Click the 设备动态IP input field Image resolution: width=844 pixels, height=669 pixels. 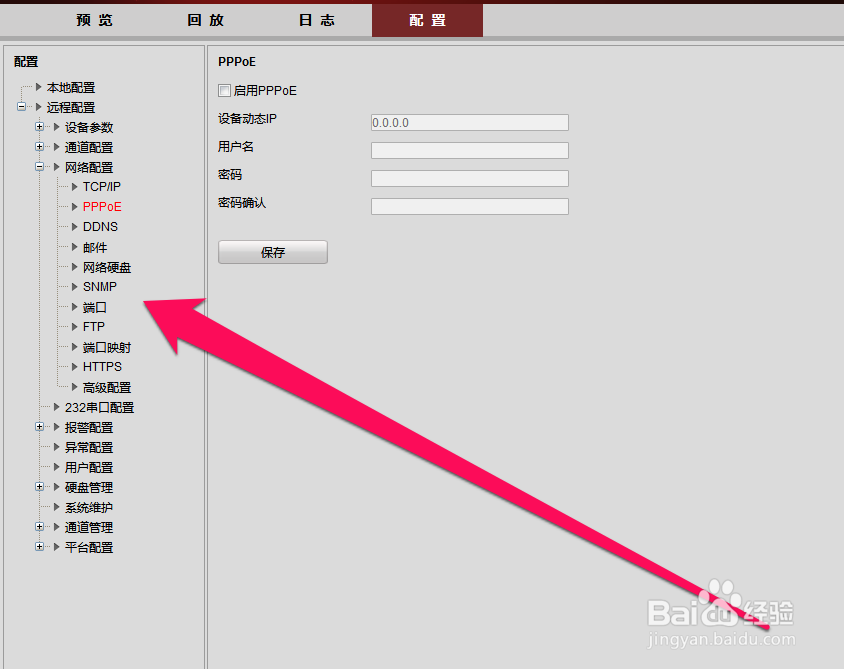tap(469, 122)
